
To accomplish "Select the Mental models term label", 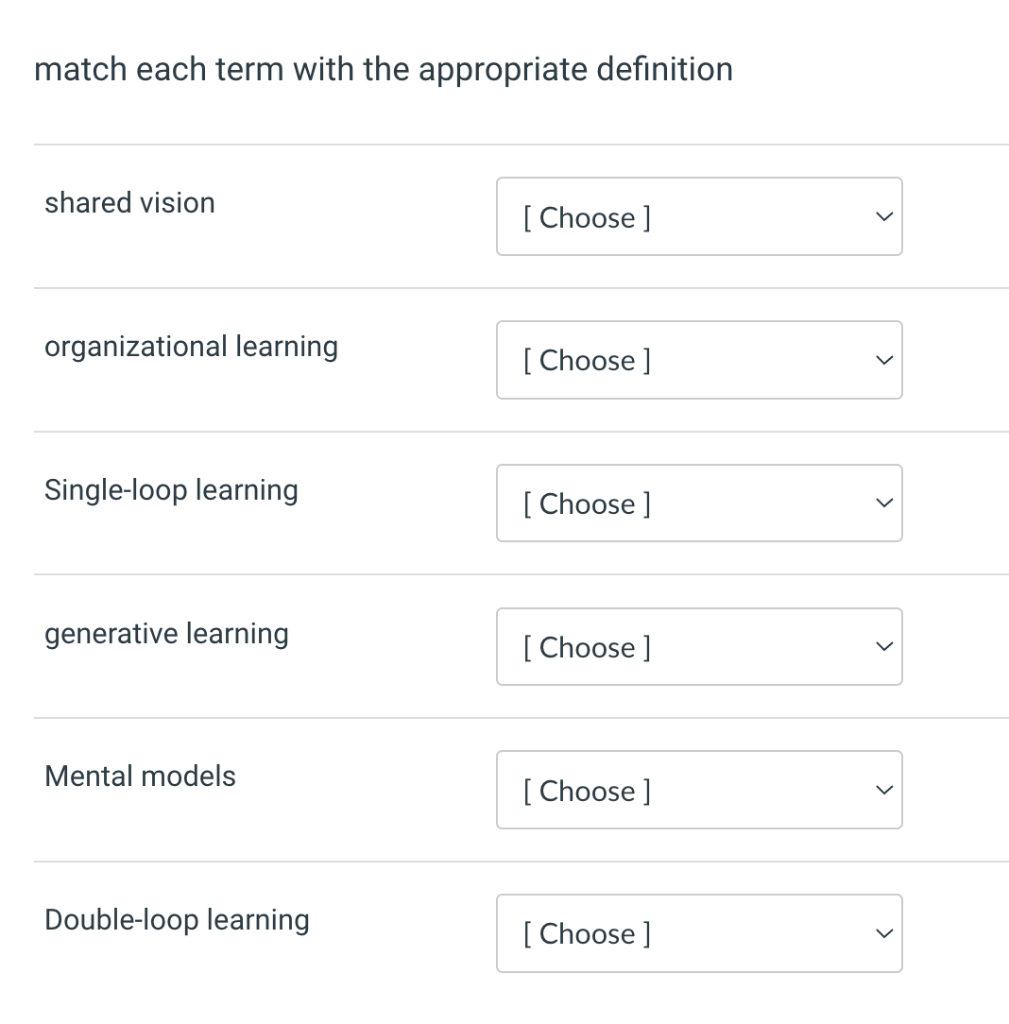I will 139,776.
